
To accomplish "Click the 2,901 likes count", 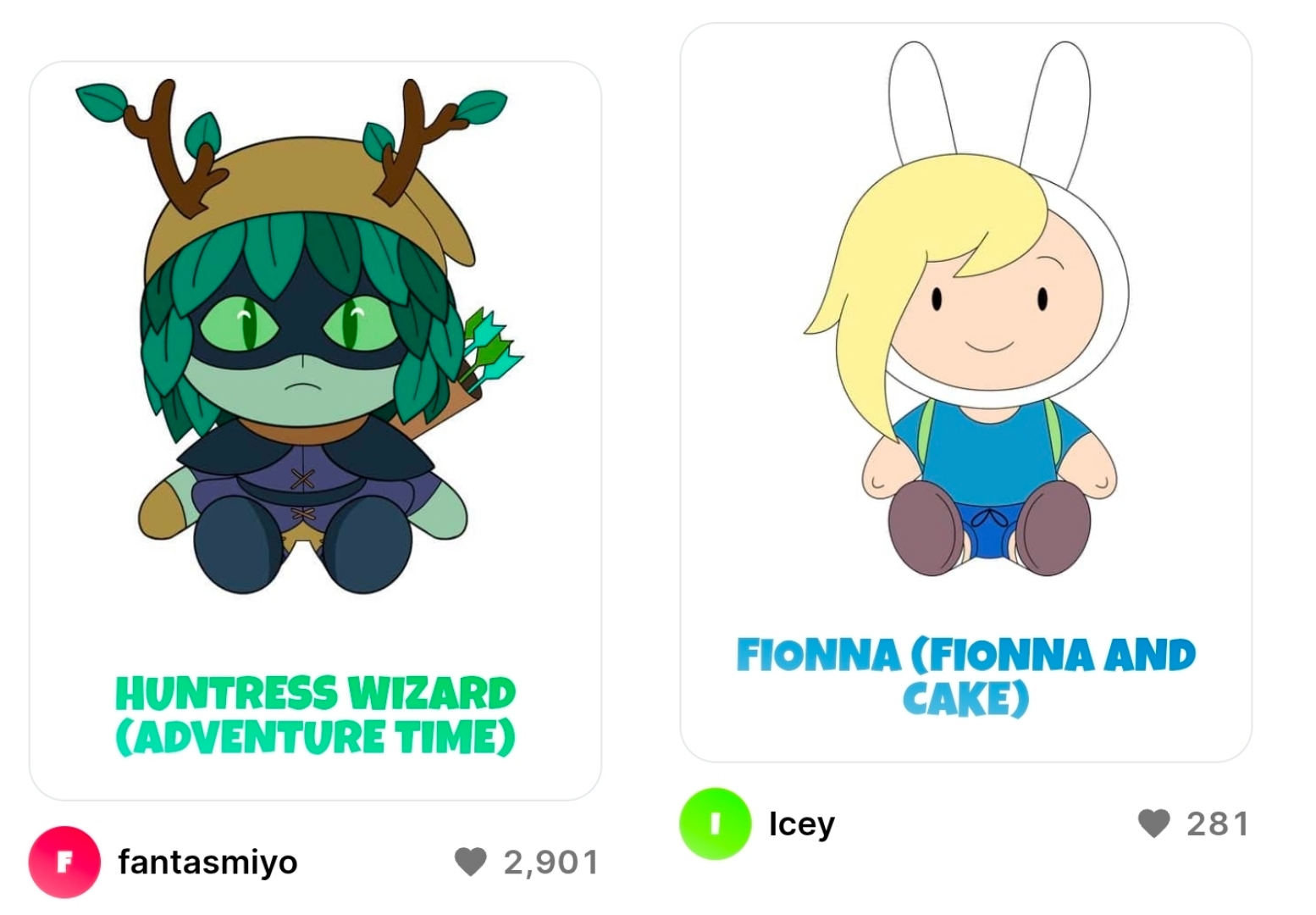I will tap(551, 862).
